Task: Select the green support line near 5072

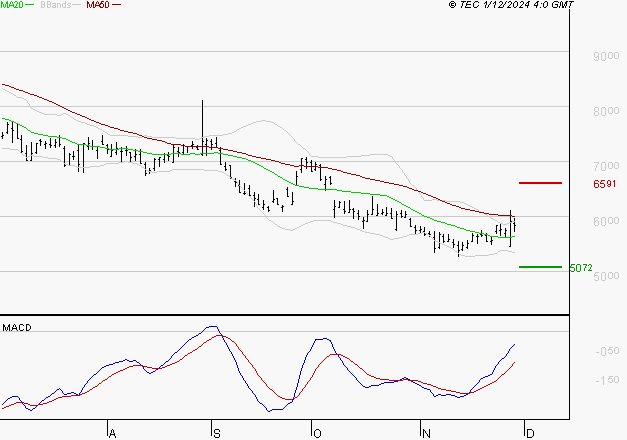Action: click(x=540, y=267)
